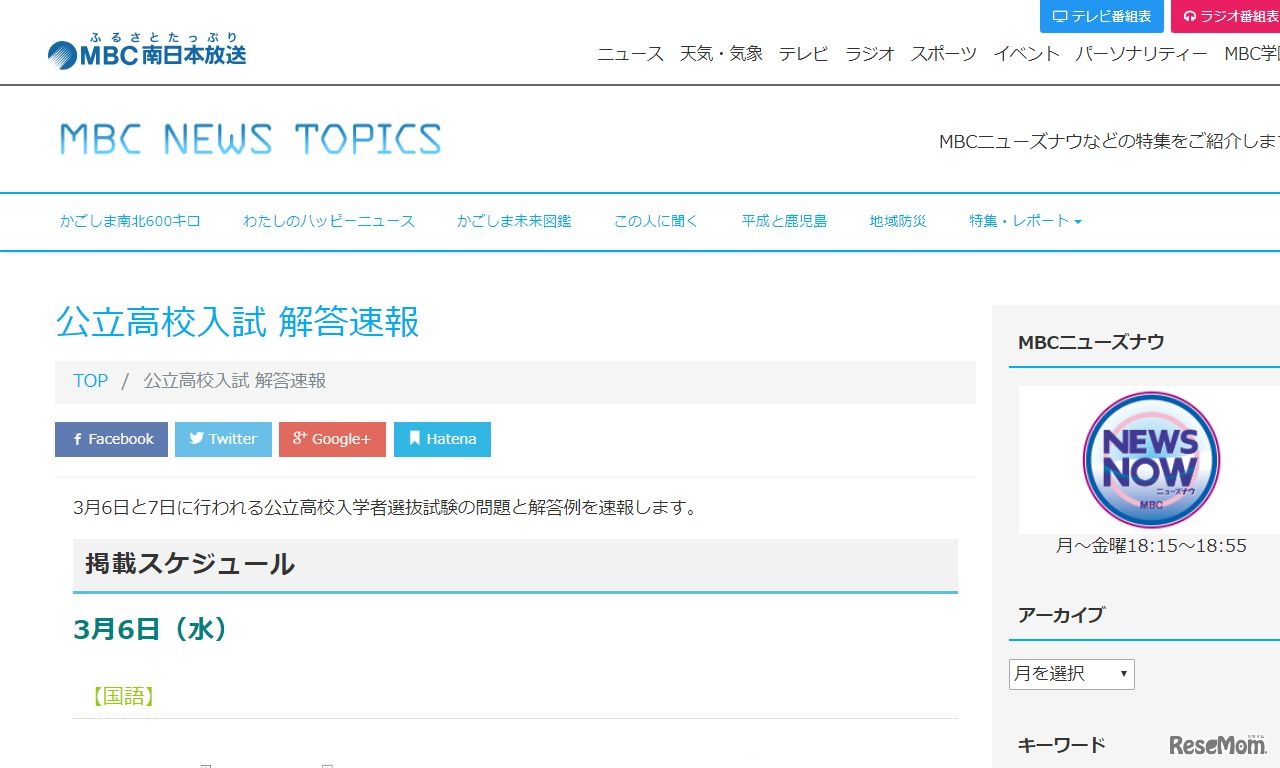Select 天気・気象 from the top navigation
Viewport: 1280px width, 768px height.
[x=722, y=54]
